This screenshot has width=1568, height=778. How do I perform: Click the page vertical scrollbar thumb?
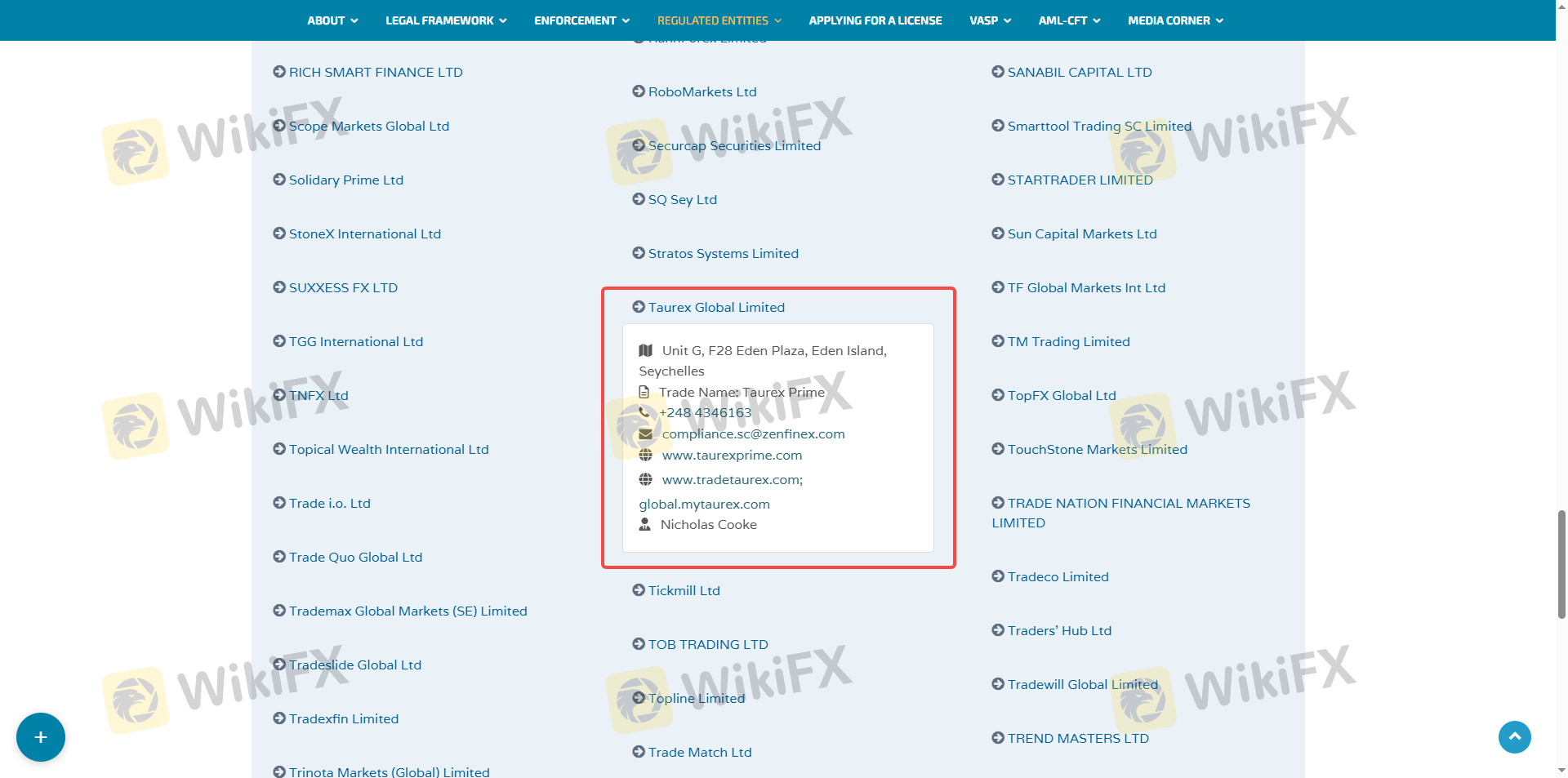tap(1561, 563)
